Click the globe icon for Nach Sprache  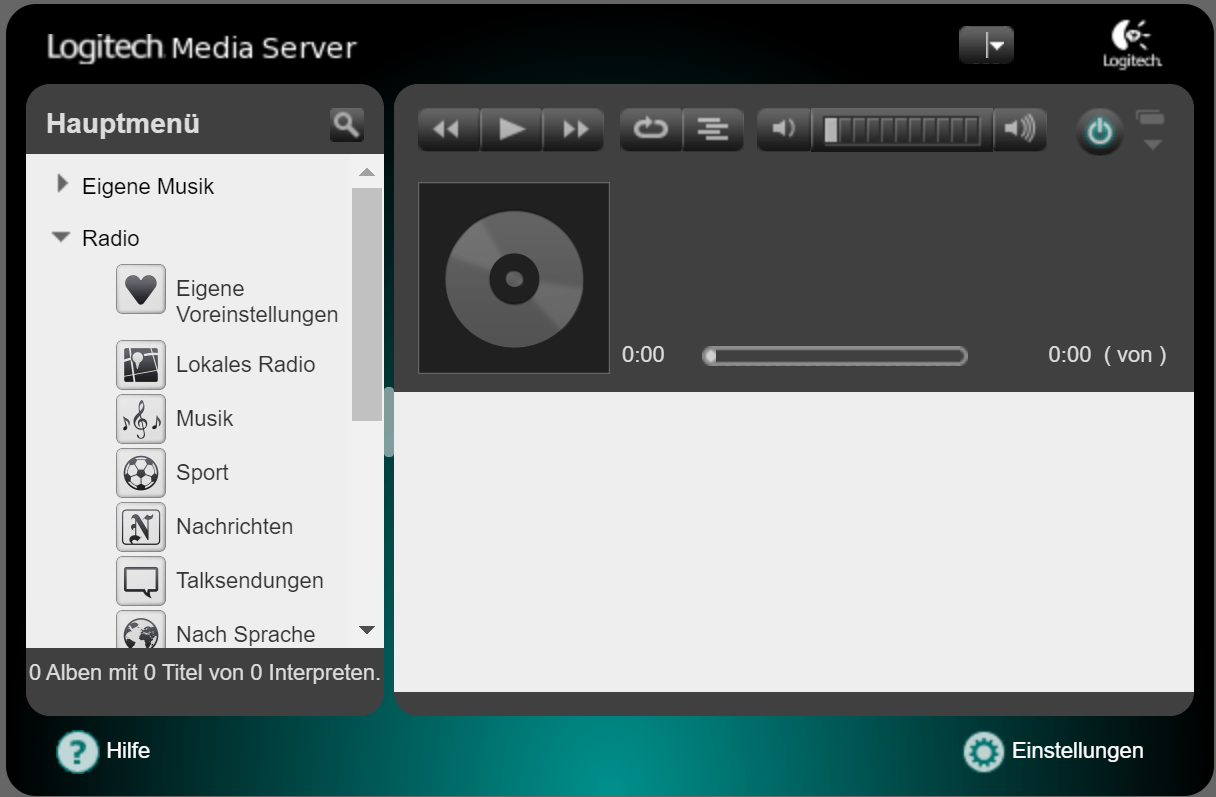pyautogui.click(x=141, y=629)
